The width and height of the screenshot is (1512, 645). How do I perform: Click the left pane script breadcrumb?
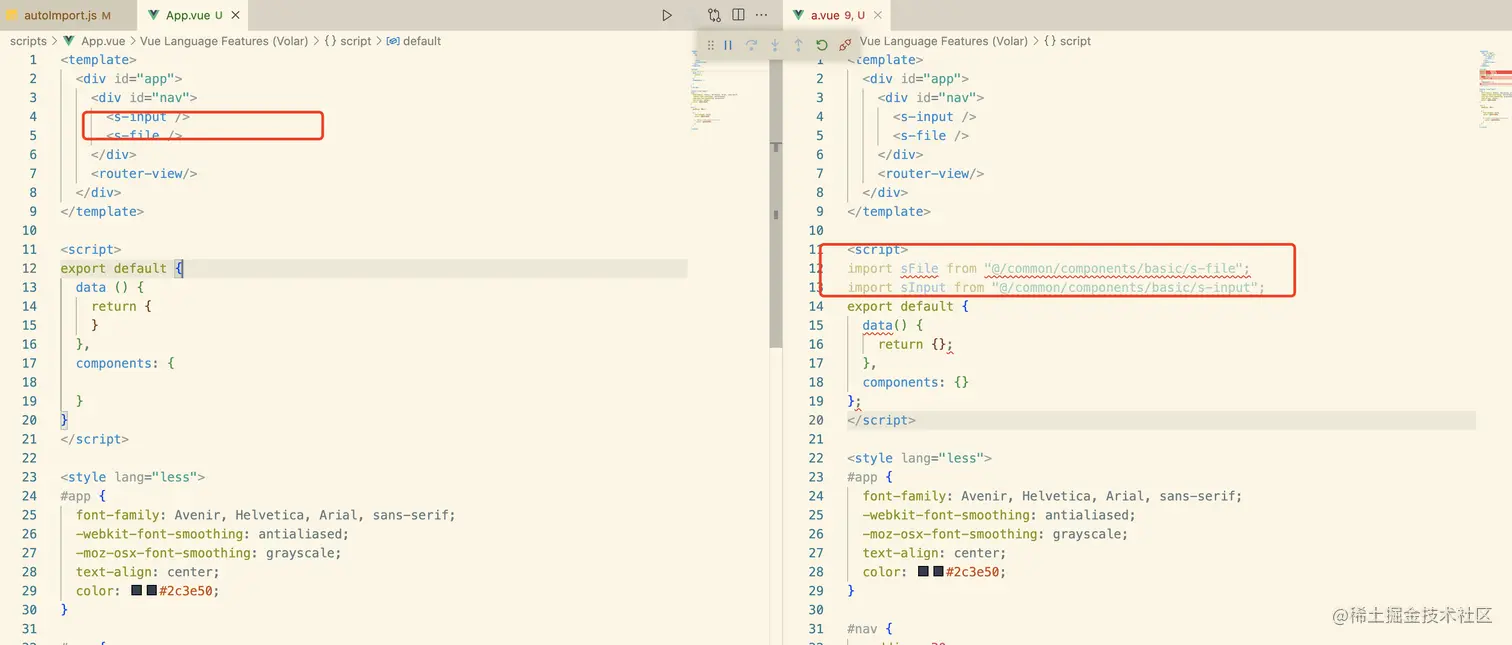coord(348,41)
